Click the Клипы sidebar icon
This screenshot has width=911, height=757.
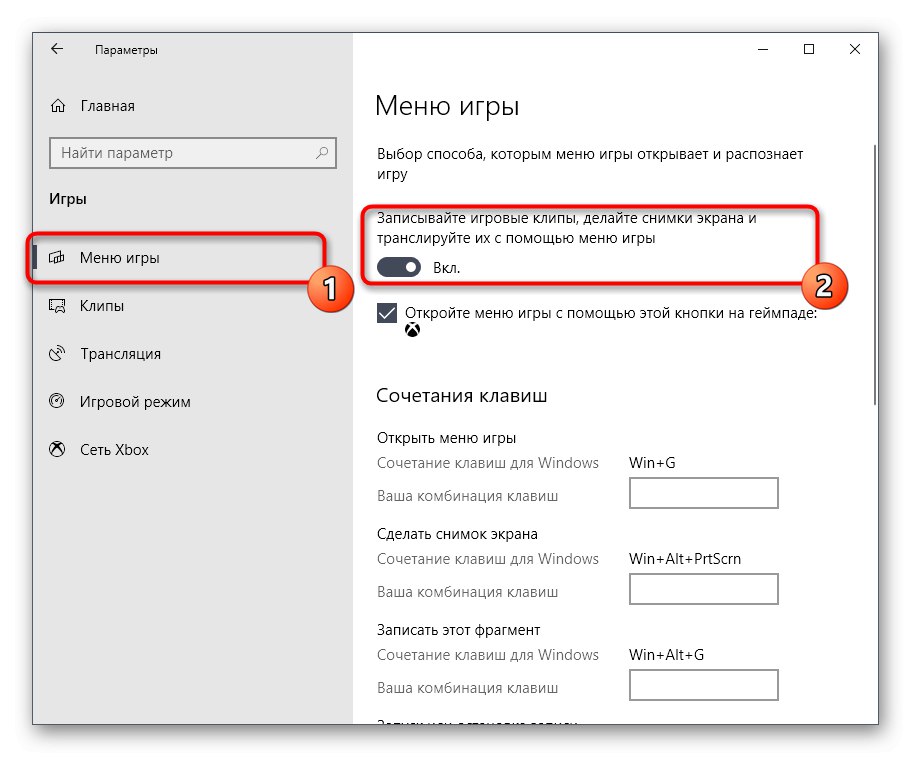coord(59,306)
